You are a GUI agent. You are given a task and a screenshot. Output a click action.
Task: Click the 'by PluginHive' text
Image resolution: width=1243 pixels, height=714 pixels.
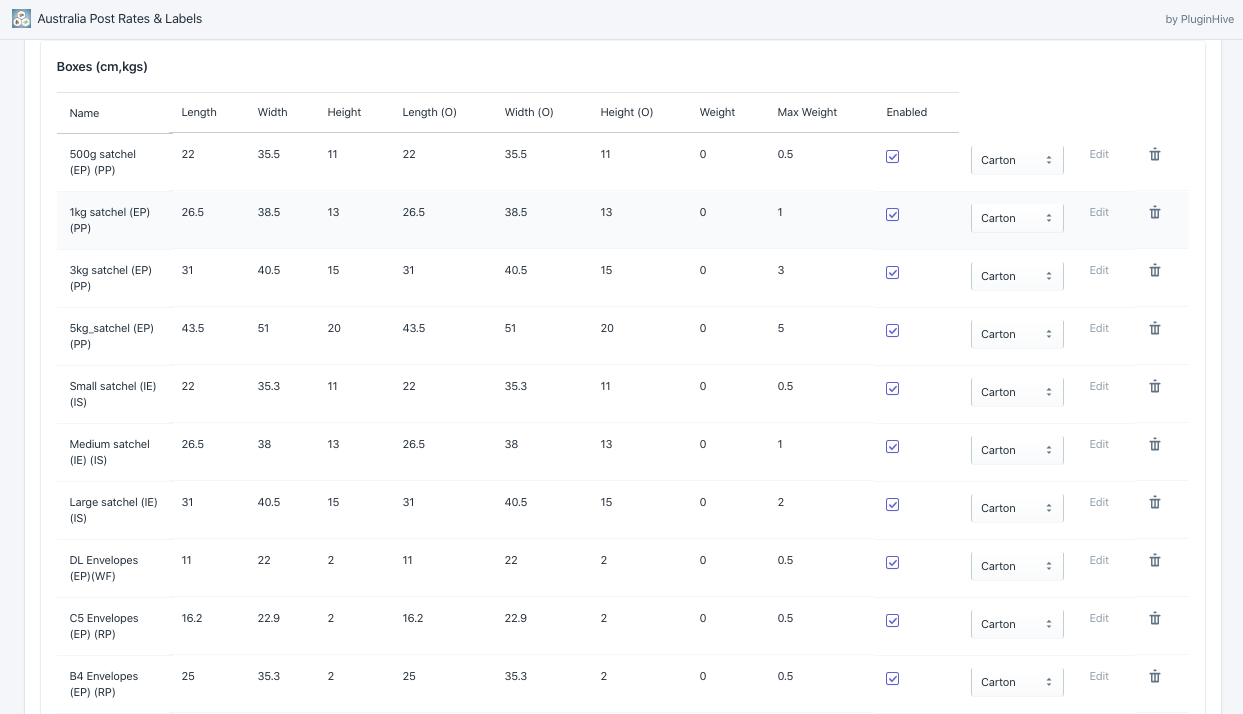coord(1198,19)
